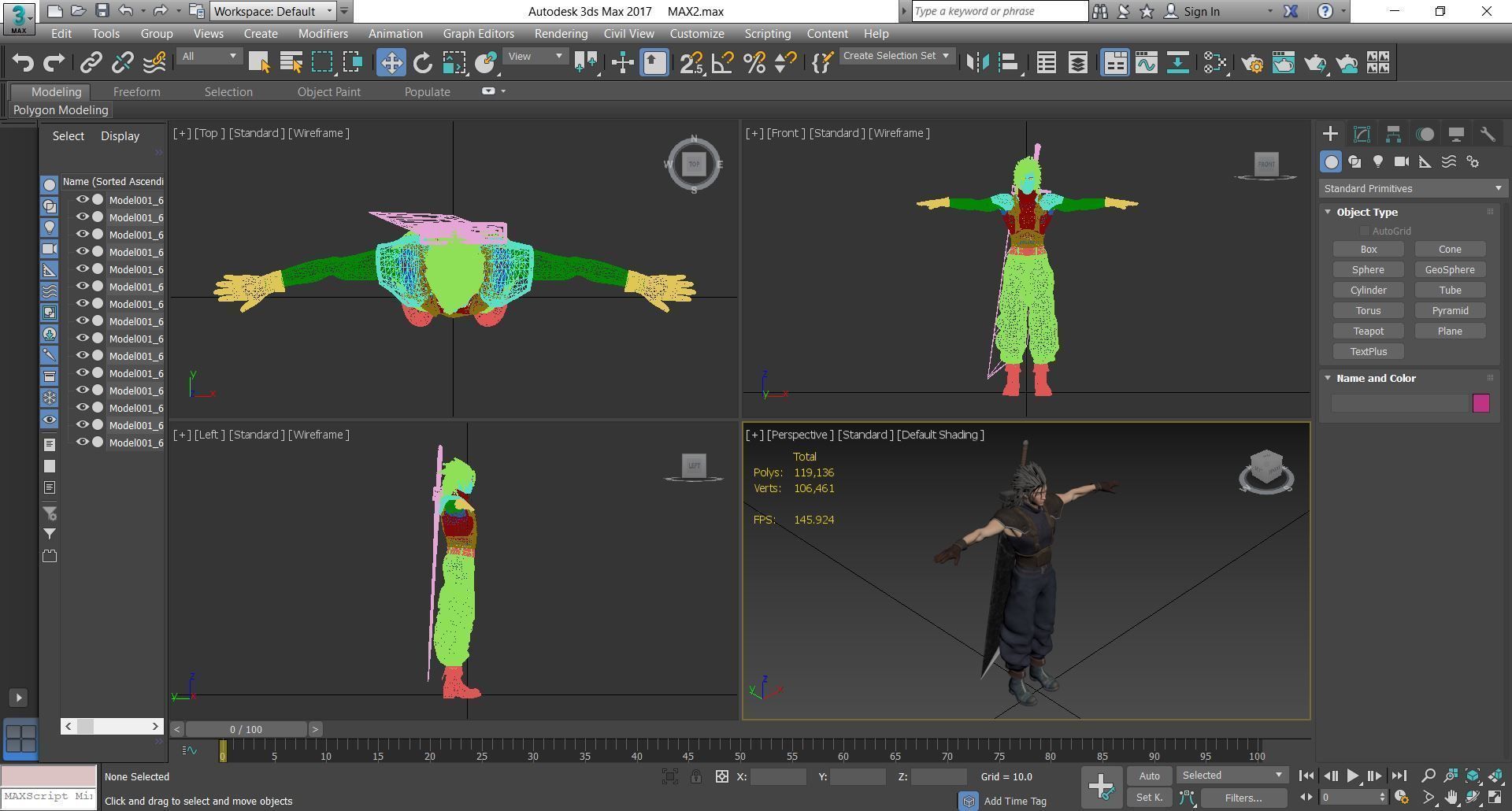Screen dimensions: 1512x811
Task: Click the Cylinder primitive button
Action: 1369,291
